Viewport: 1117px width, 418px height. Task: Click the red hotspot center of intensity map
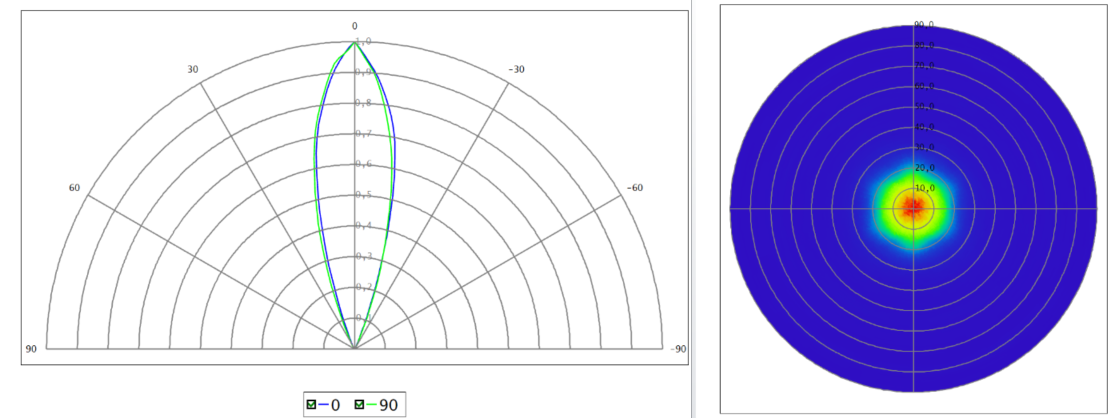click(x=913, y=208)
